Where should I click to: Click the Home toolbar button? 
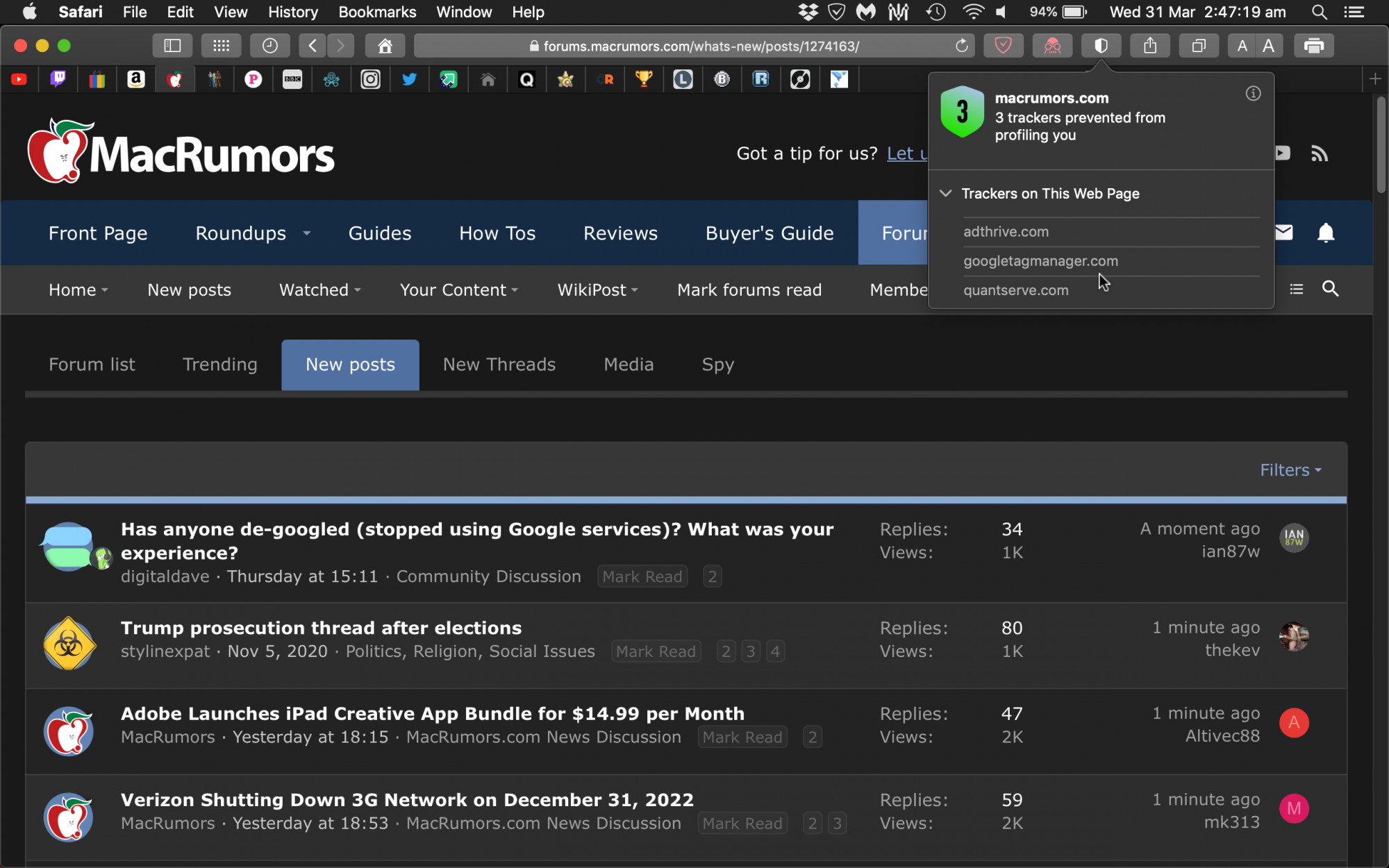(385, 46)
